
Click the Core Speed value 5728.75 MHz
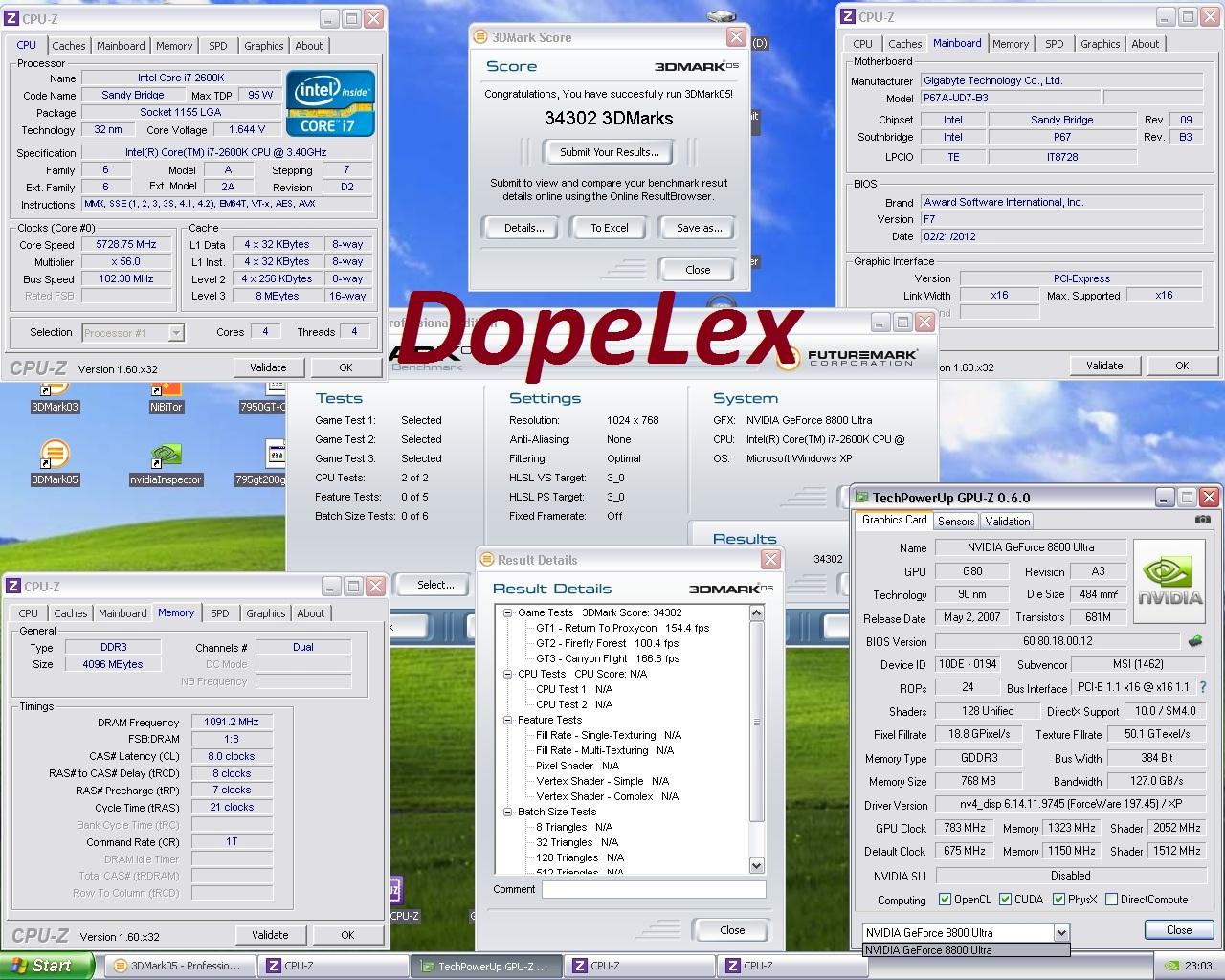(127, 244)
